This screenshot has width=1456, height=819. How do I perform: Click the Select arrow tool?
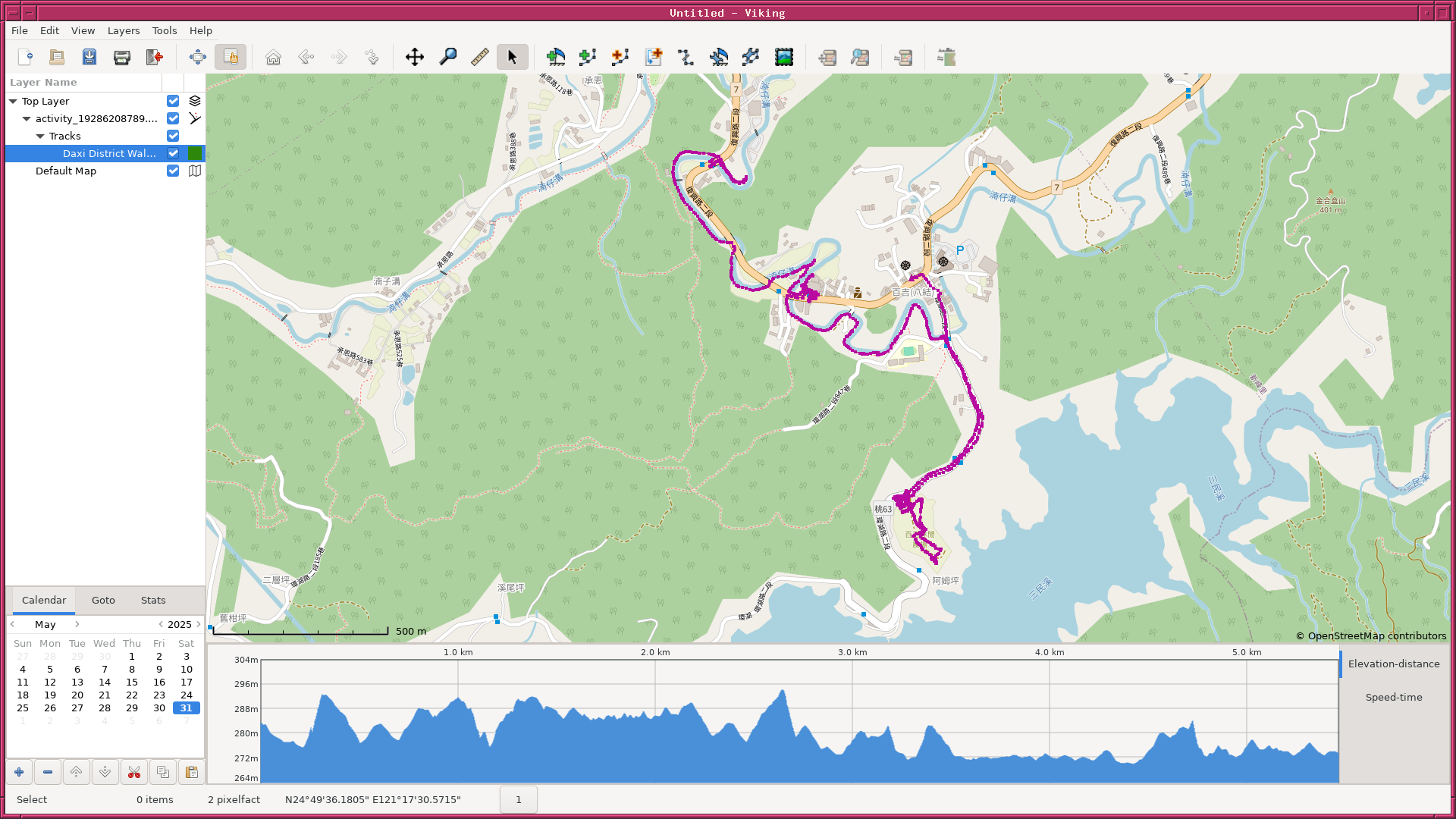(512, 57)
